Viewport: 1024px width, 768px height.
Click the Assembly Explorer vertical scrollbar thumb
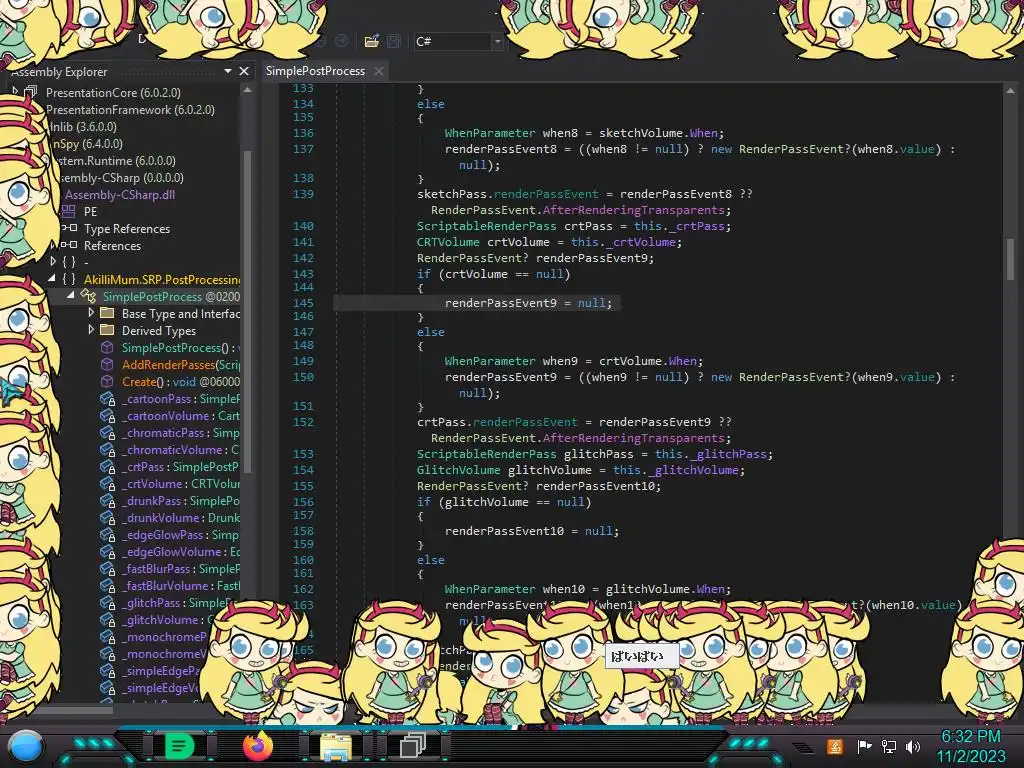(247, 310)
